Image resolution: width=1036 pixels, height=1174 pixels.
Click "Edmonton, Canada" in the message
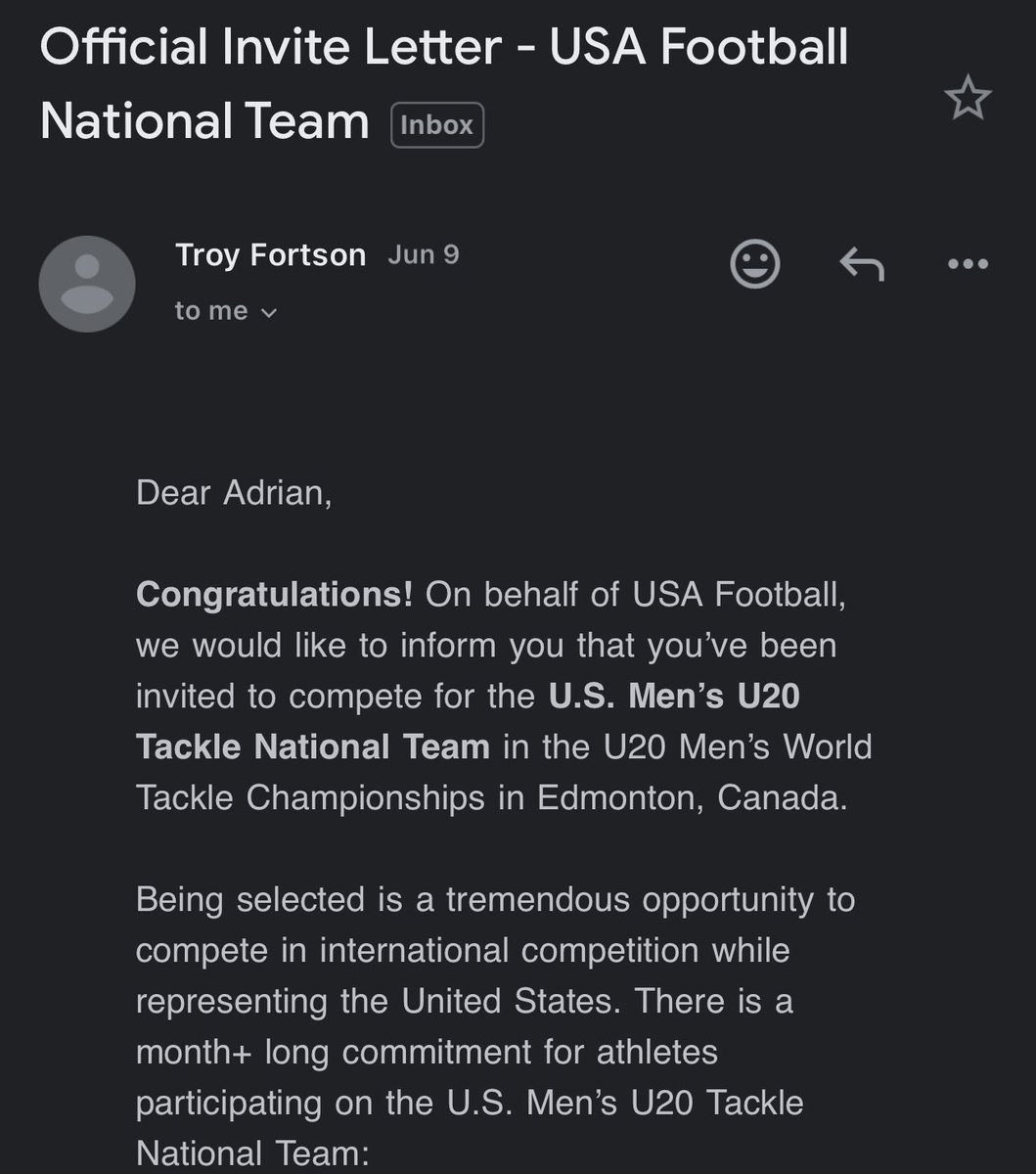(691, 798)
